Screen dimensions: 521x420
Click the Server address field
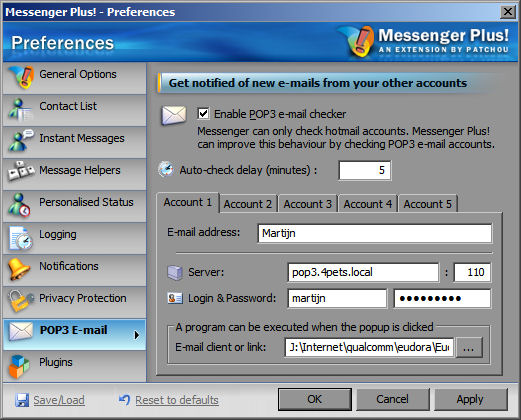click(x=363, y=272)
